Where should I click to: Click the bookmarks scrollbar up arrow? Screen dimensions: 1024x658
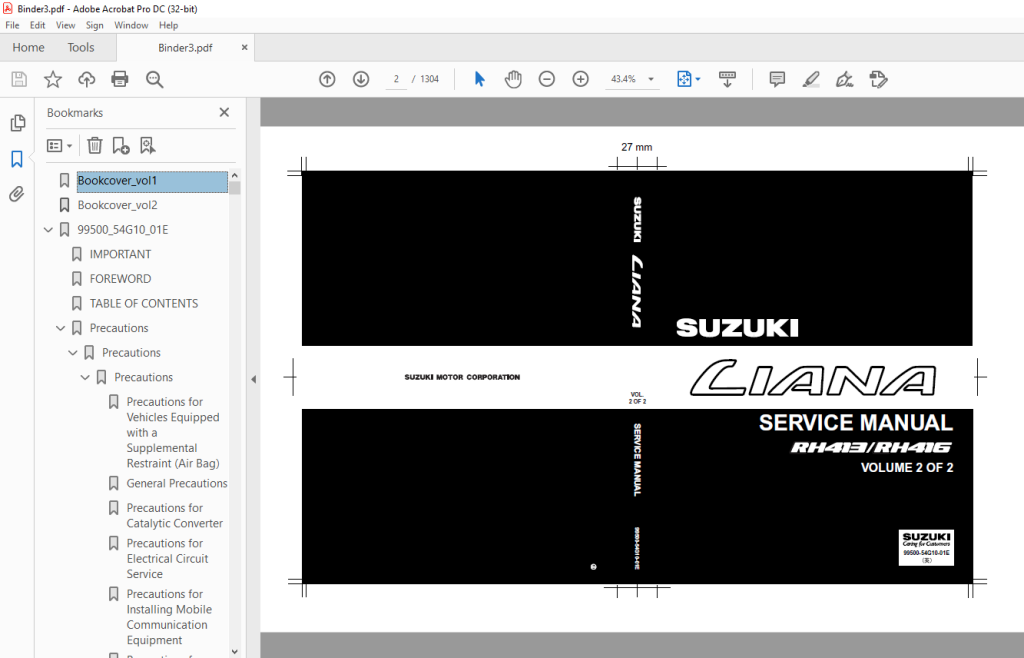[234, 175]
